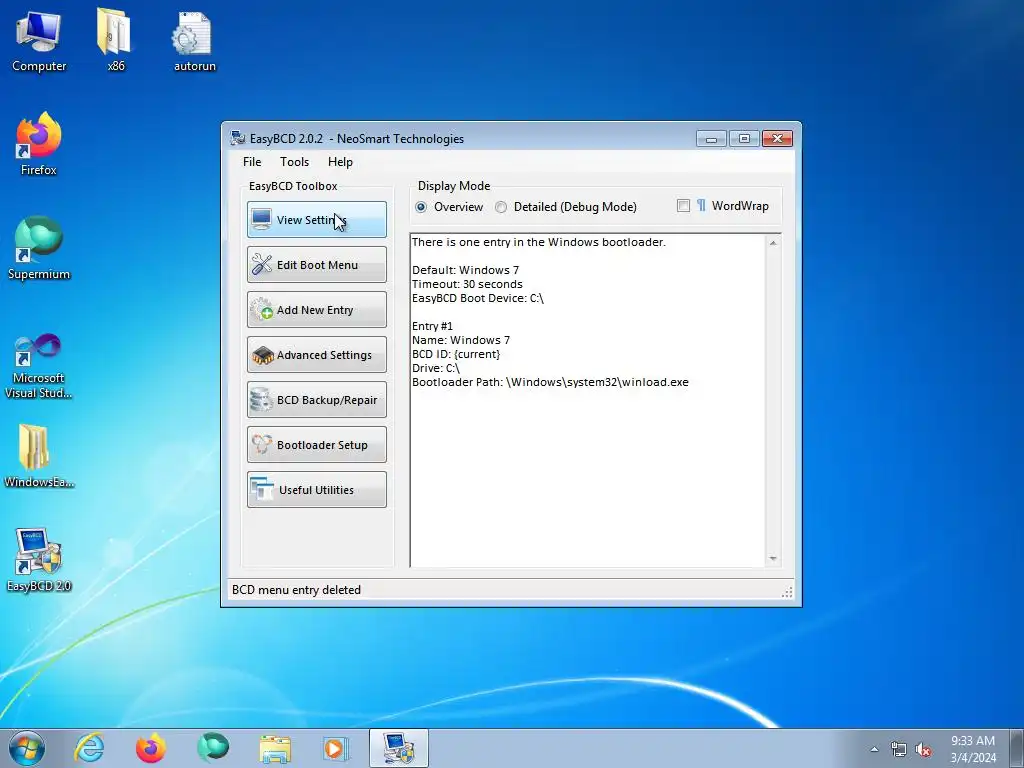1024x768 pixels.
Task: Open Advanced Settings in EasyBCD
Action: [x=317, y=355]
